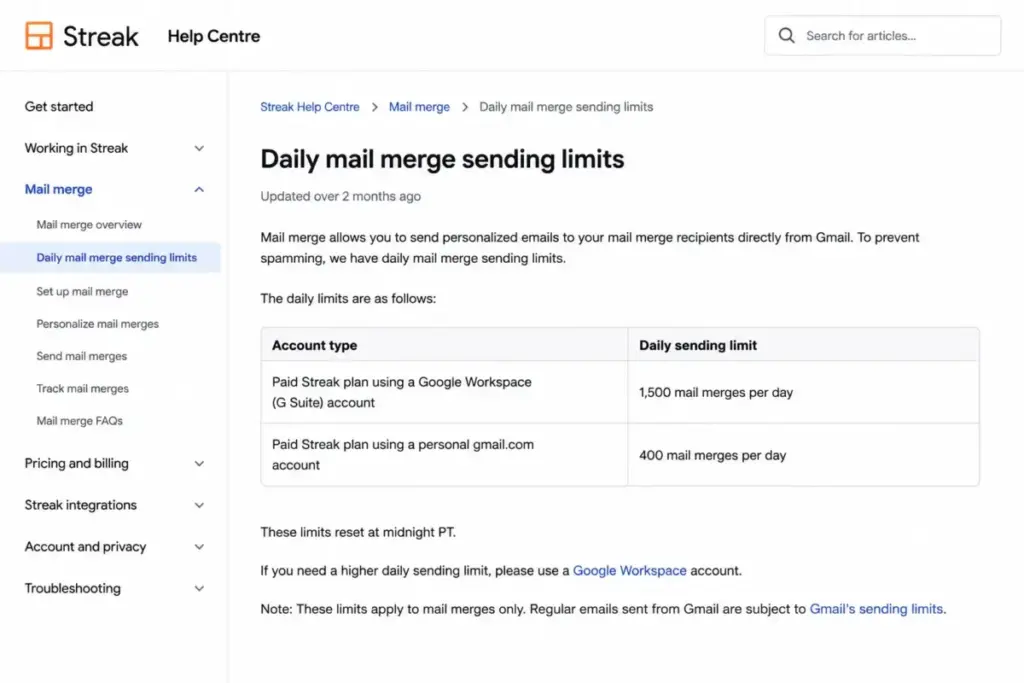Focus the Search for articles field
The height and width of the screenshot is (683, 1024).
pos(882,35)
